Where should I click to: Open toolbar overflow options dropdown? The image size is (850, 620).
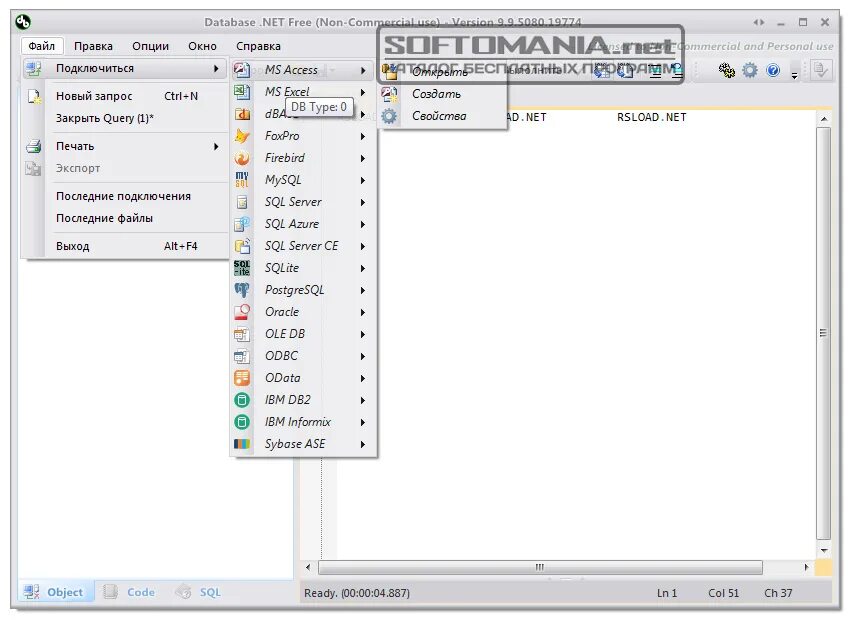[794, 75]
